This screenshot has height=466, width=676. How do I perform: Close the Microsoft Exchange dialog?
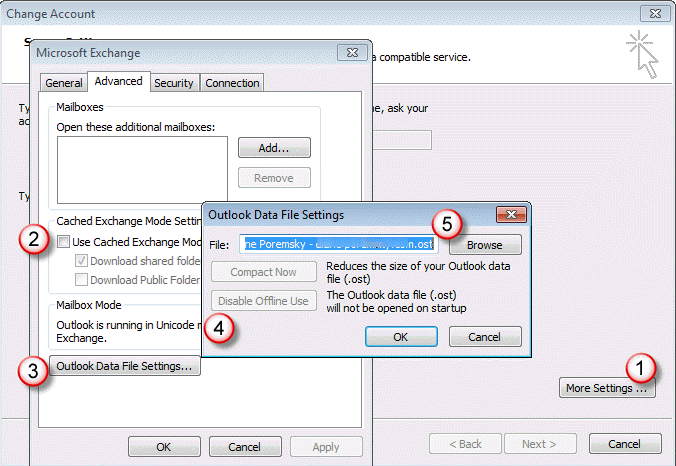point(352,53)
